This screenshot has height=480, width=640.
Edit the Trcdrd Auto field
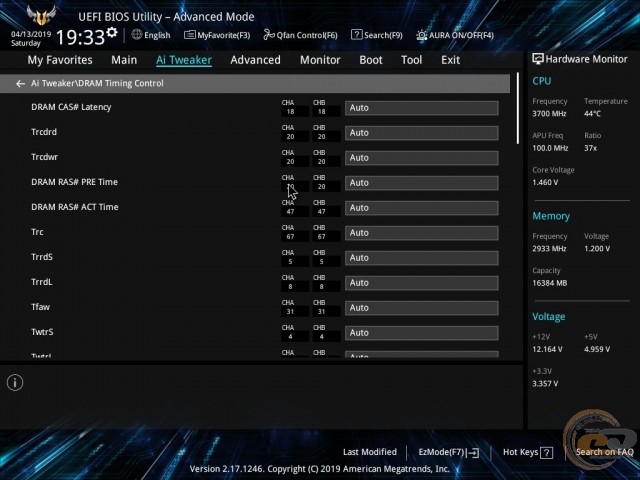click(x=422, y=133)
